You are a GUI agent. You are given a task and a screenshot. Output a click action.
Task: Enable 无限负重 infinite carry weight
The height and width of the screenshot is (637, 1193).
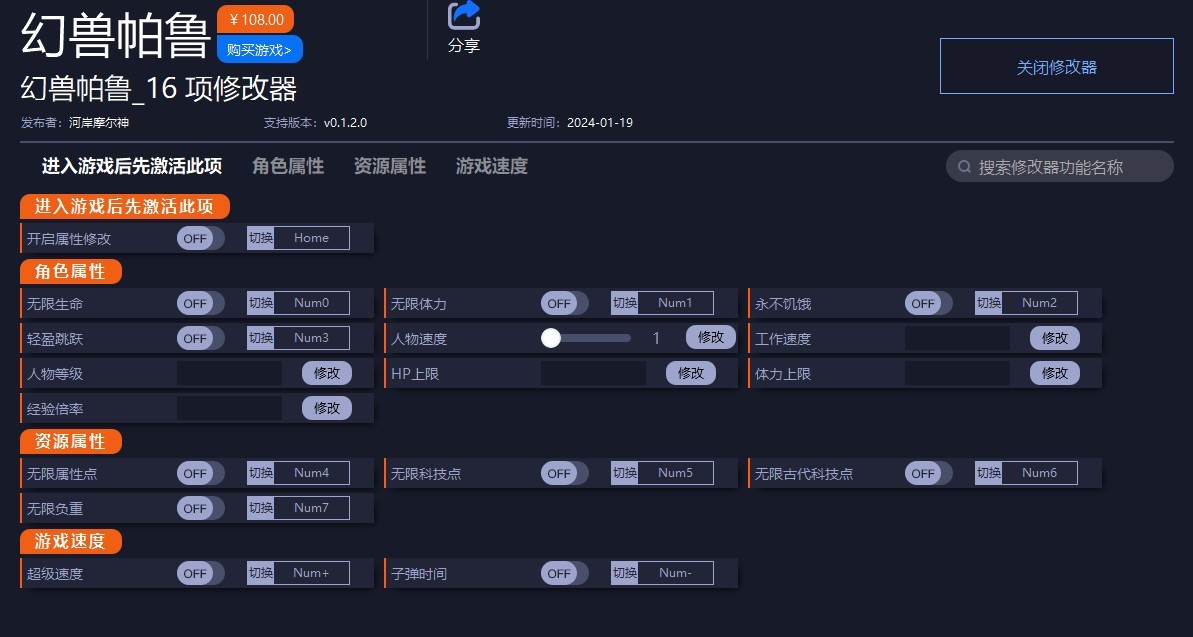[199, 508]
